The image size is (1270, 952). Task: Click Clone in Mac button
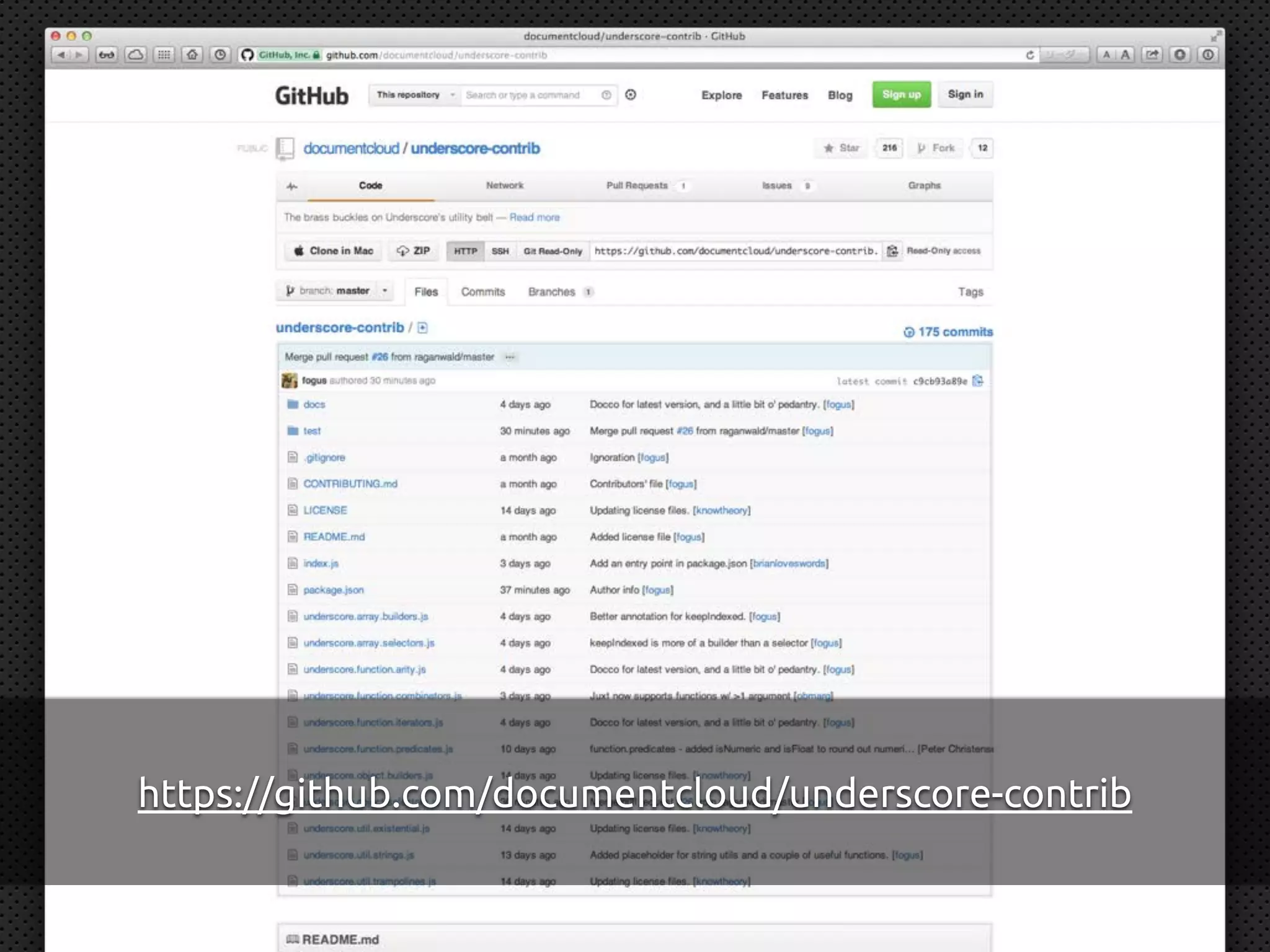click(x=334, y=251)
